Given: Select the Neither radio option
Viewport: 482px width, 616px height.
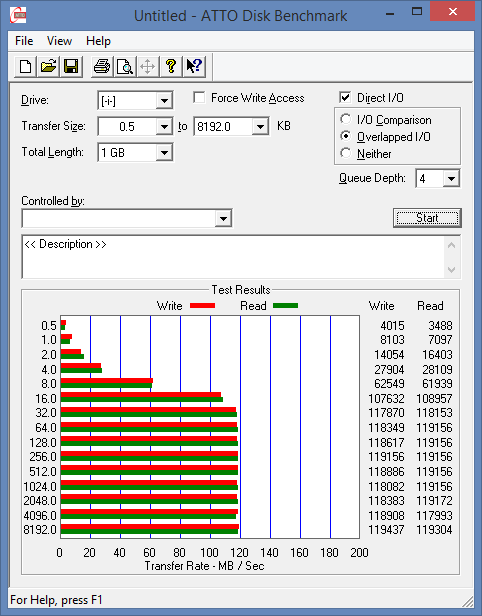Looking at the screenshot, I should click(345, 153).
